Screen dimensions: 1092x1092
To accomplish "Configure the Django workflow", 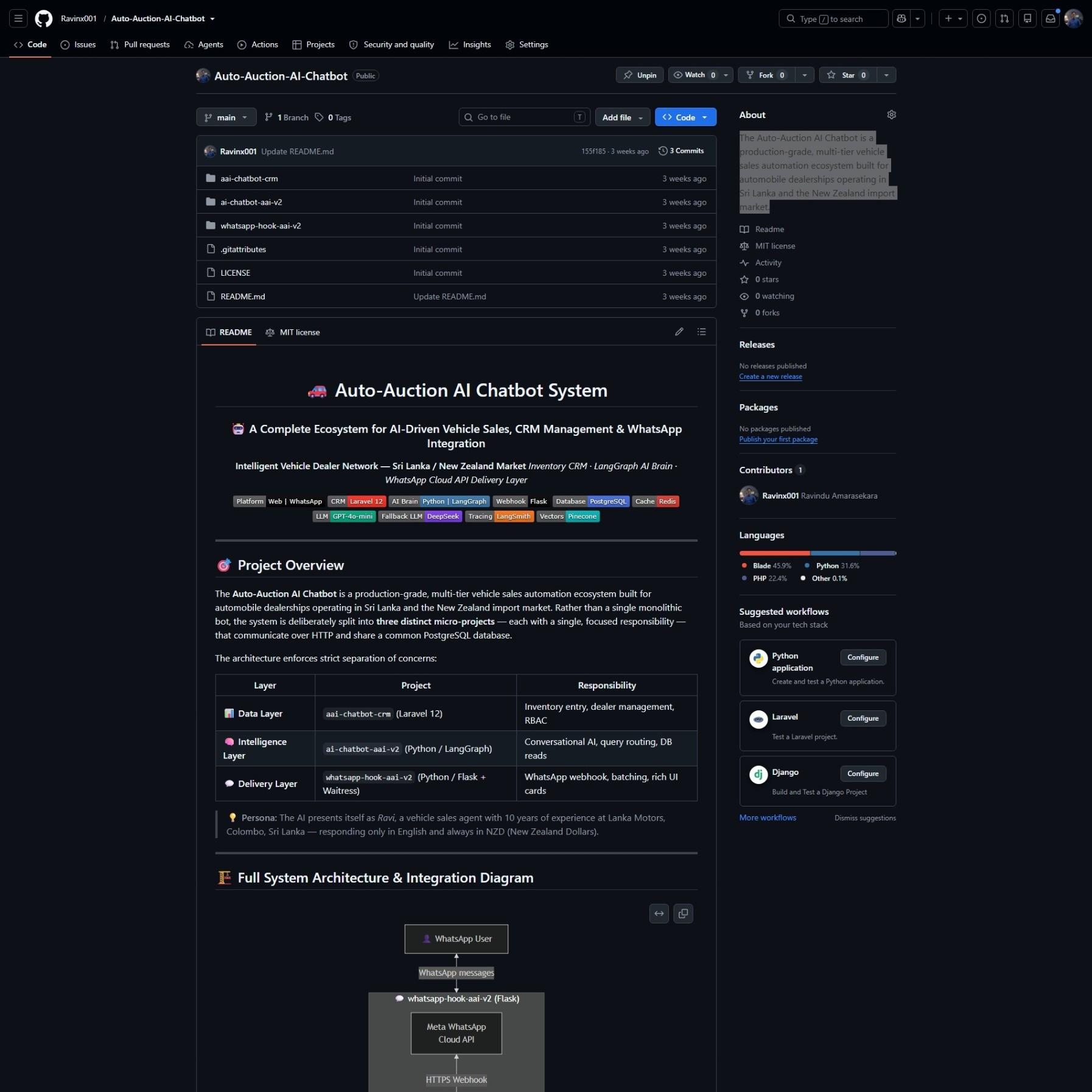I will point(863,774).
